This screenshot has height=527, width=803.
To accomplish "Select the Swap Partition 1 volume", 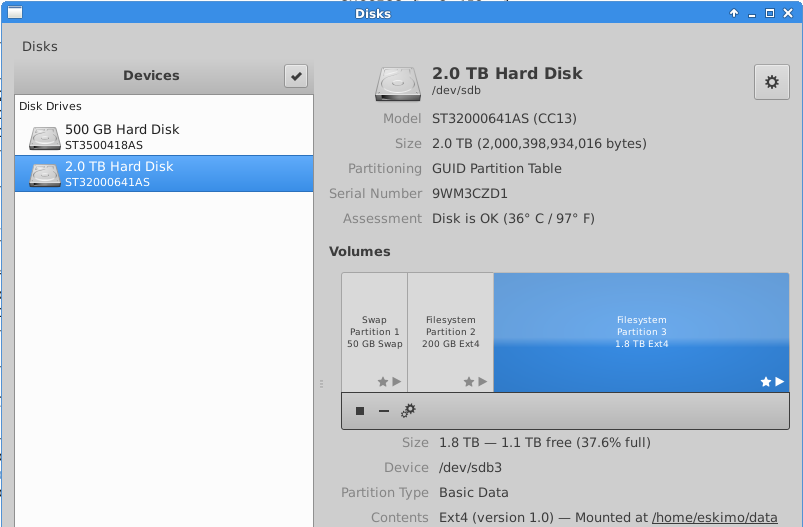I will click(374, 332).
